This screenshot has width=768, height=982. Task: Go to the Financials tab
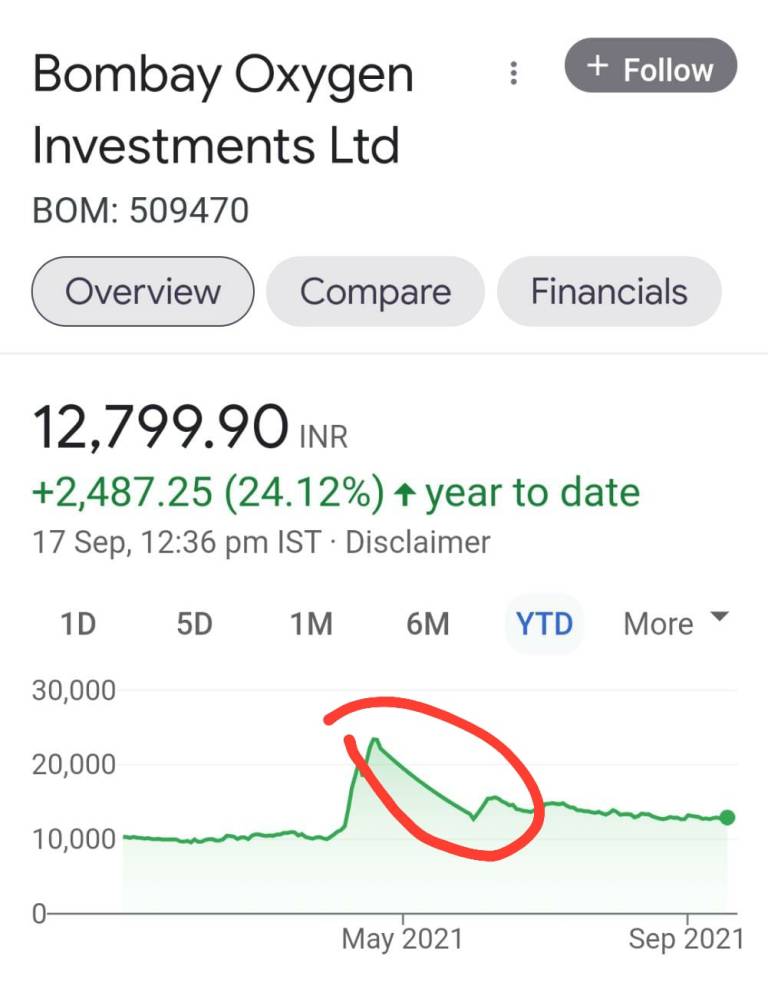coord(609,292)
